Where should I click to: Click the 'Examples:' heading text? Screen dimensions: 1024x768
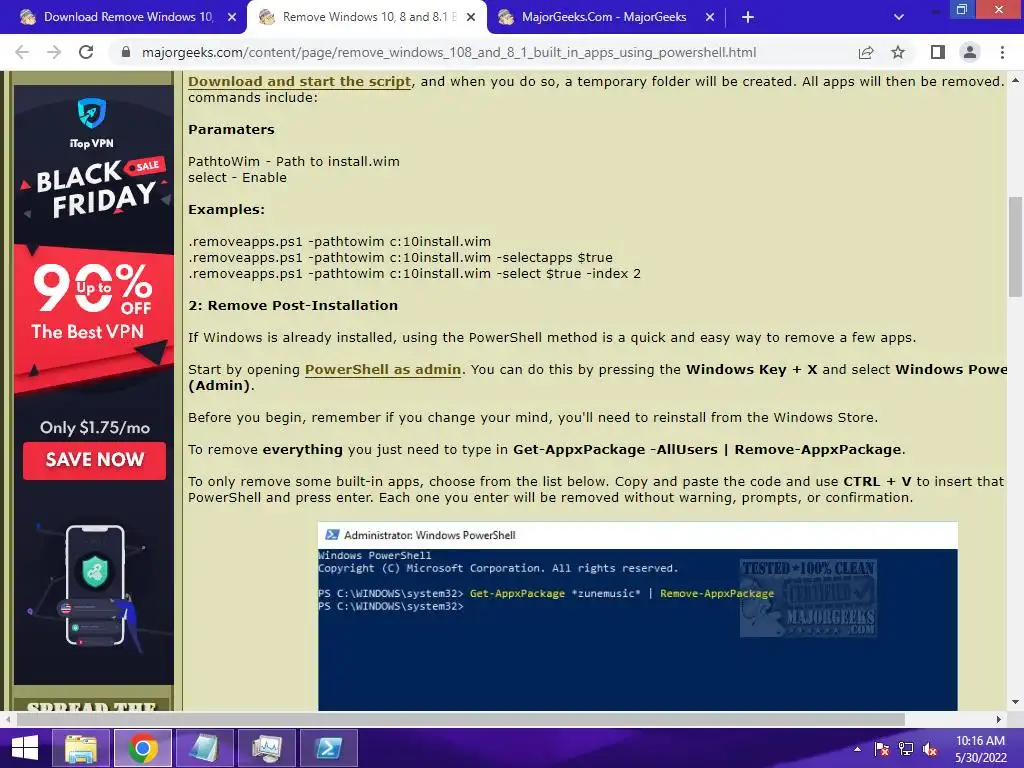coord(227,210)
